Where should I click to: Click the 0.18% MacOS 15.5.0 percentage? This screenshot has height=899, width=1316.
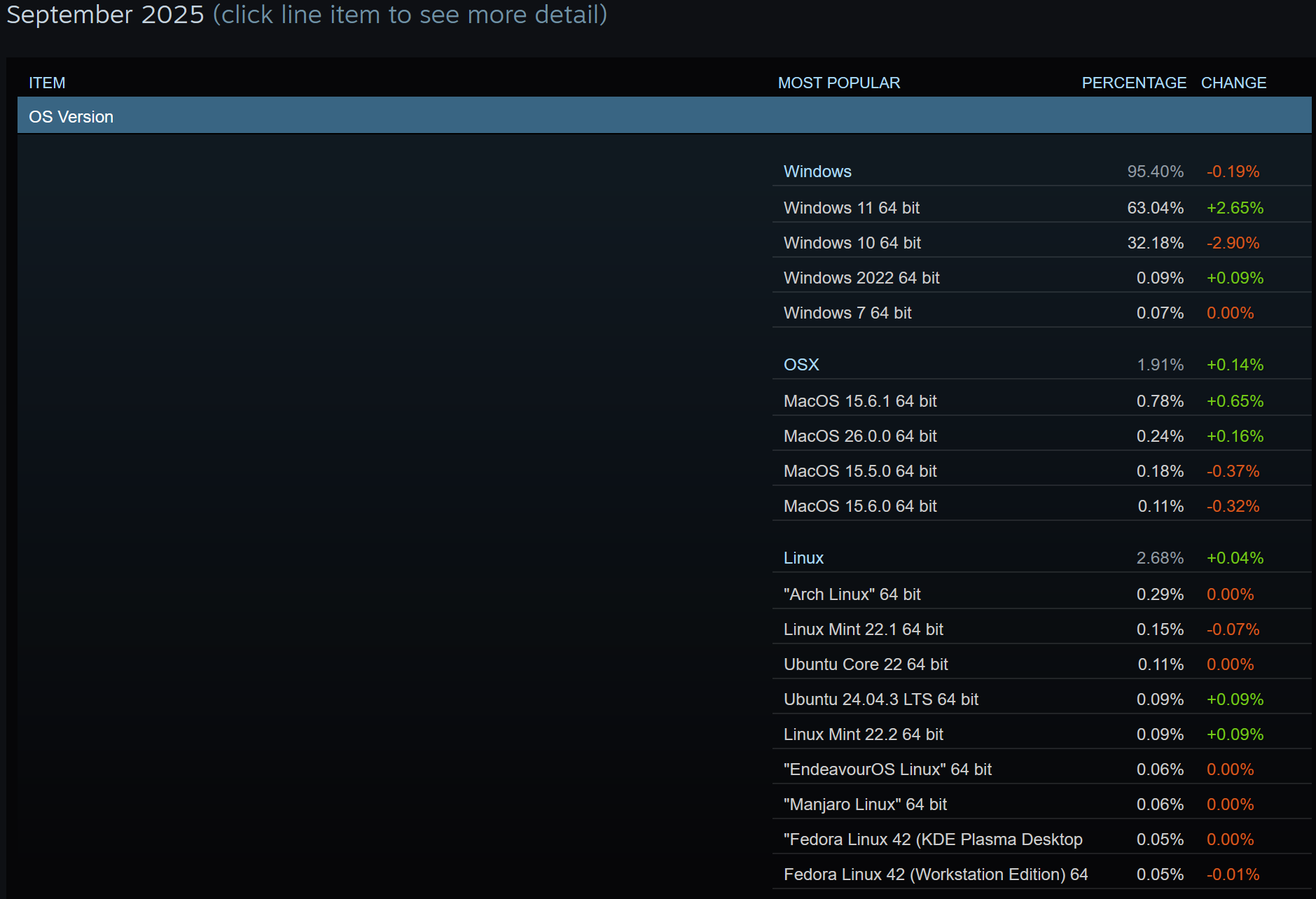pyautogui.click(x=1161, y=471)
